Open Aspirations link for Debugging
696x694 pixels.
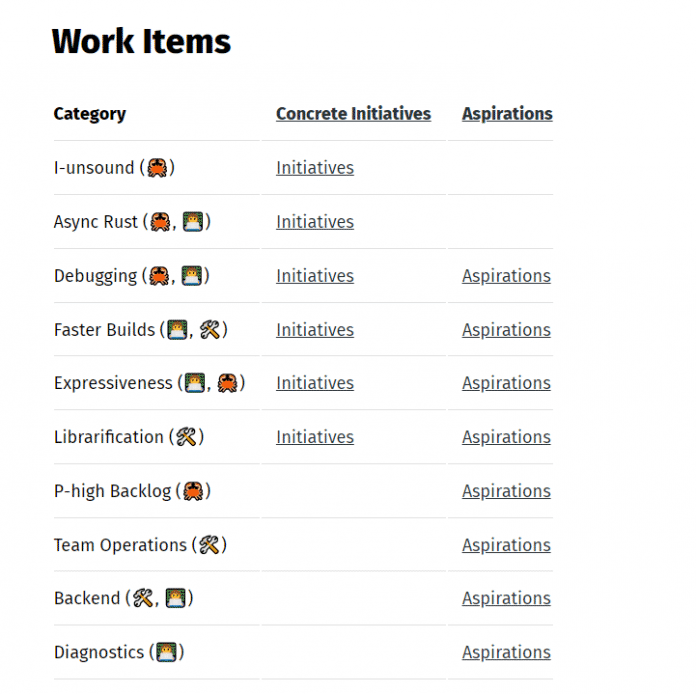pyautogui.click(x=506, y=276)
